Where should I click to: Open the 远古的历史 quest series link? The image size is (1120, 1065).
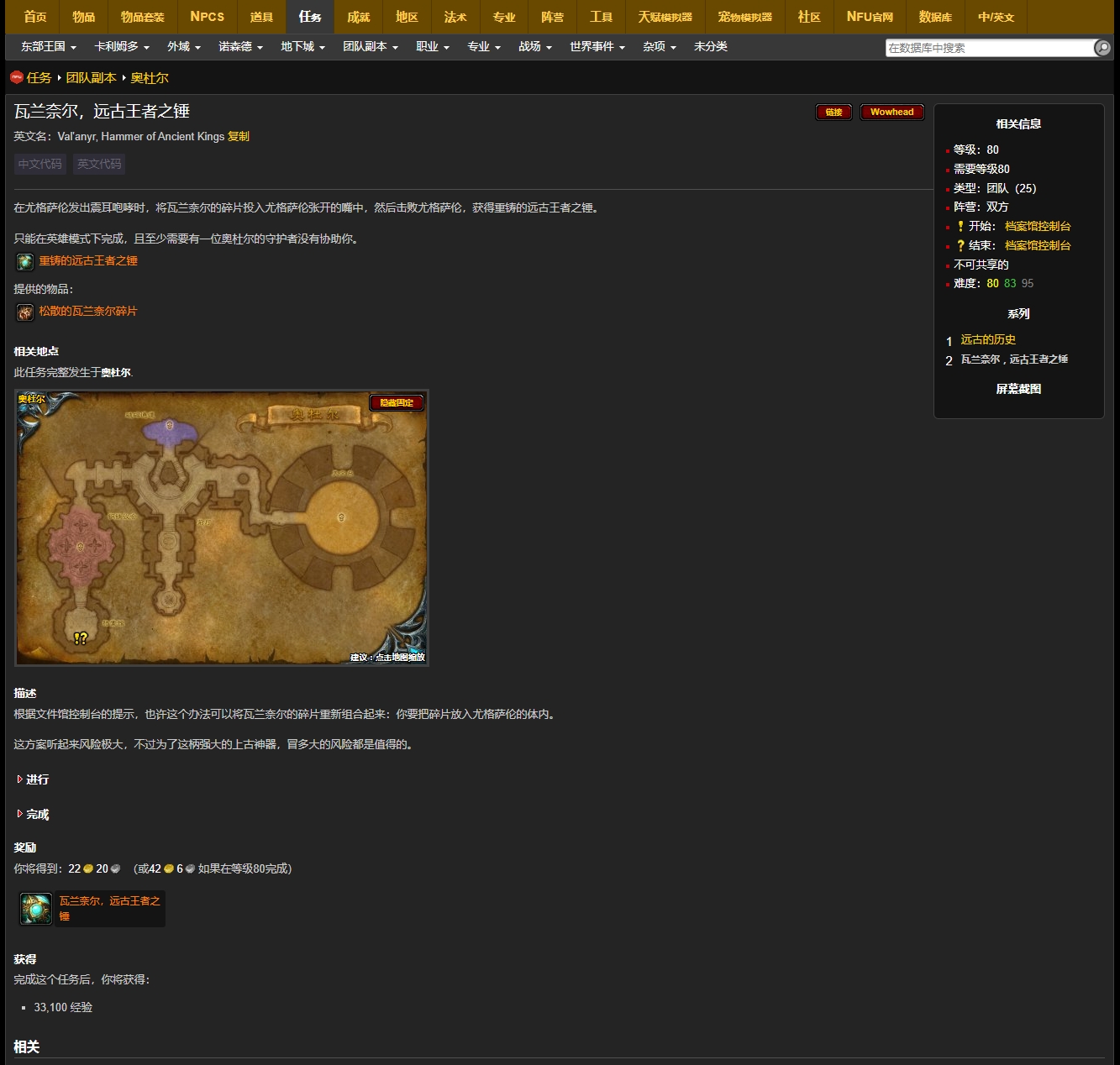tap(988, 339)
